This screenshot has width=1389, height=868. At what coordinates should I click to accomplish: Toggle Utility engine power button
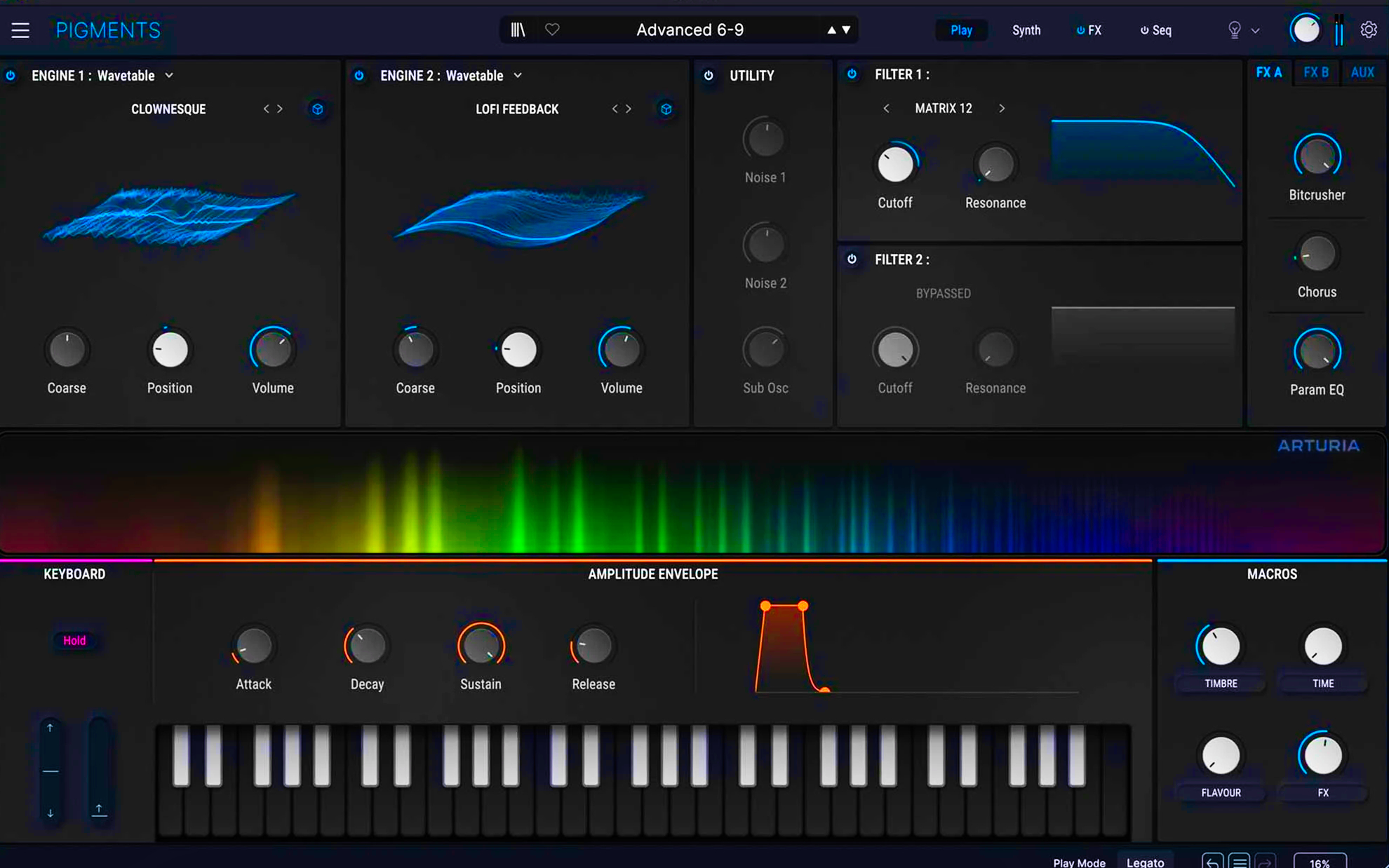[x=709, y=75]
